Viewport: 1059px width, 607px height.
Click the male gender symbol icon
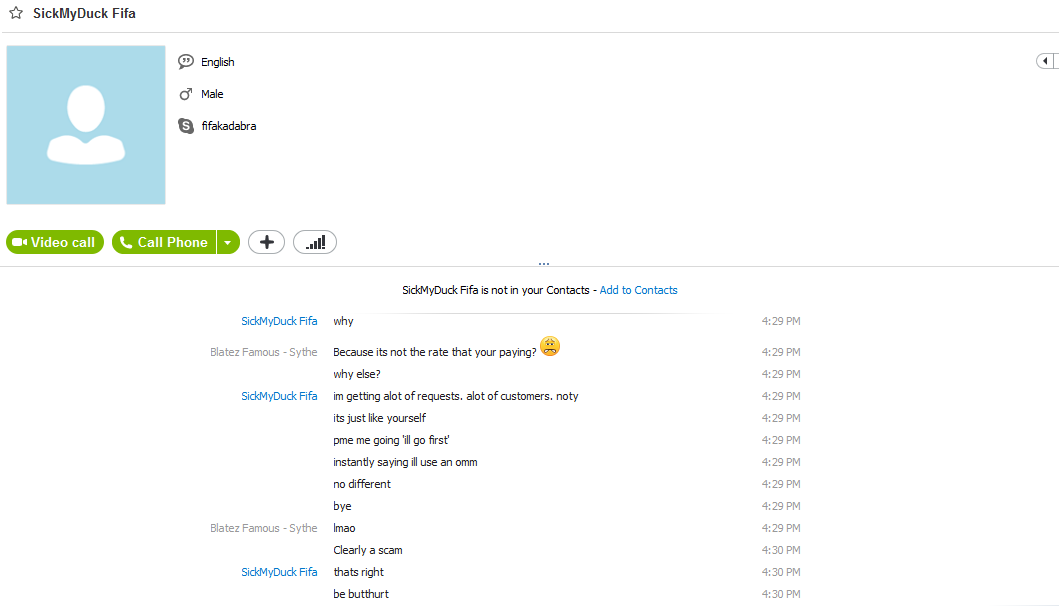pyautogui.click(x=186, y=94)
